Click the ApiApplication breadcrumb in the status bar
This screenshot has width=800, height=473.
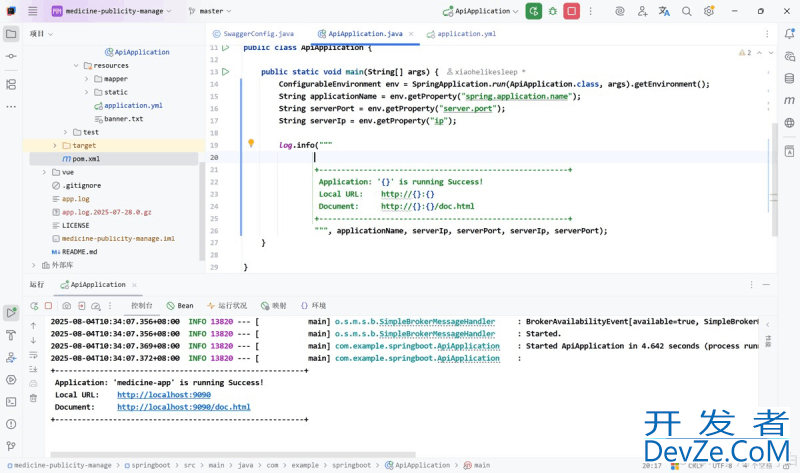(417, 465)
